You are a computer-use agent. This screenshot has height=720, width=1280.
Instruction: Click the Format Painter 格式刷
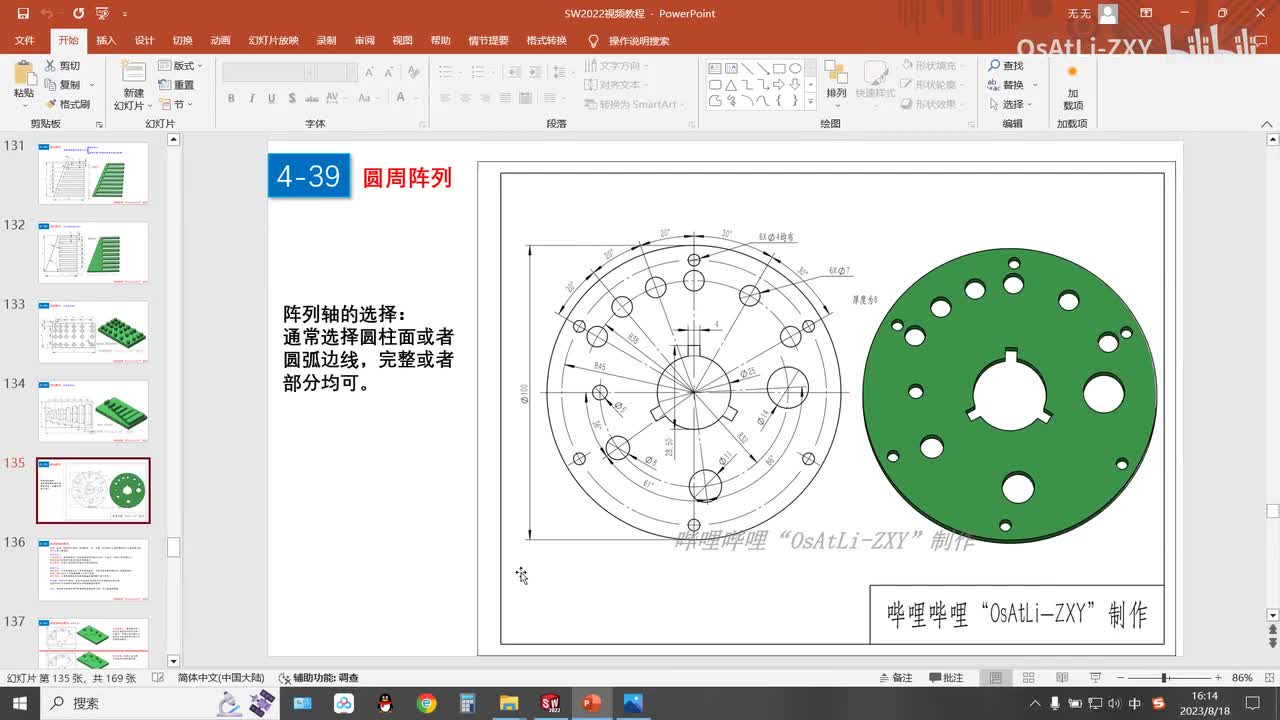67,104
